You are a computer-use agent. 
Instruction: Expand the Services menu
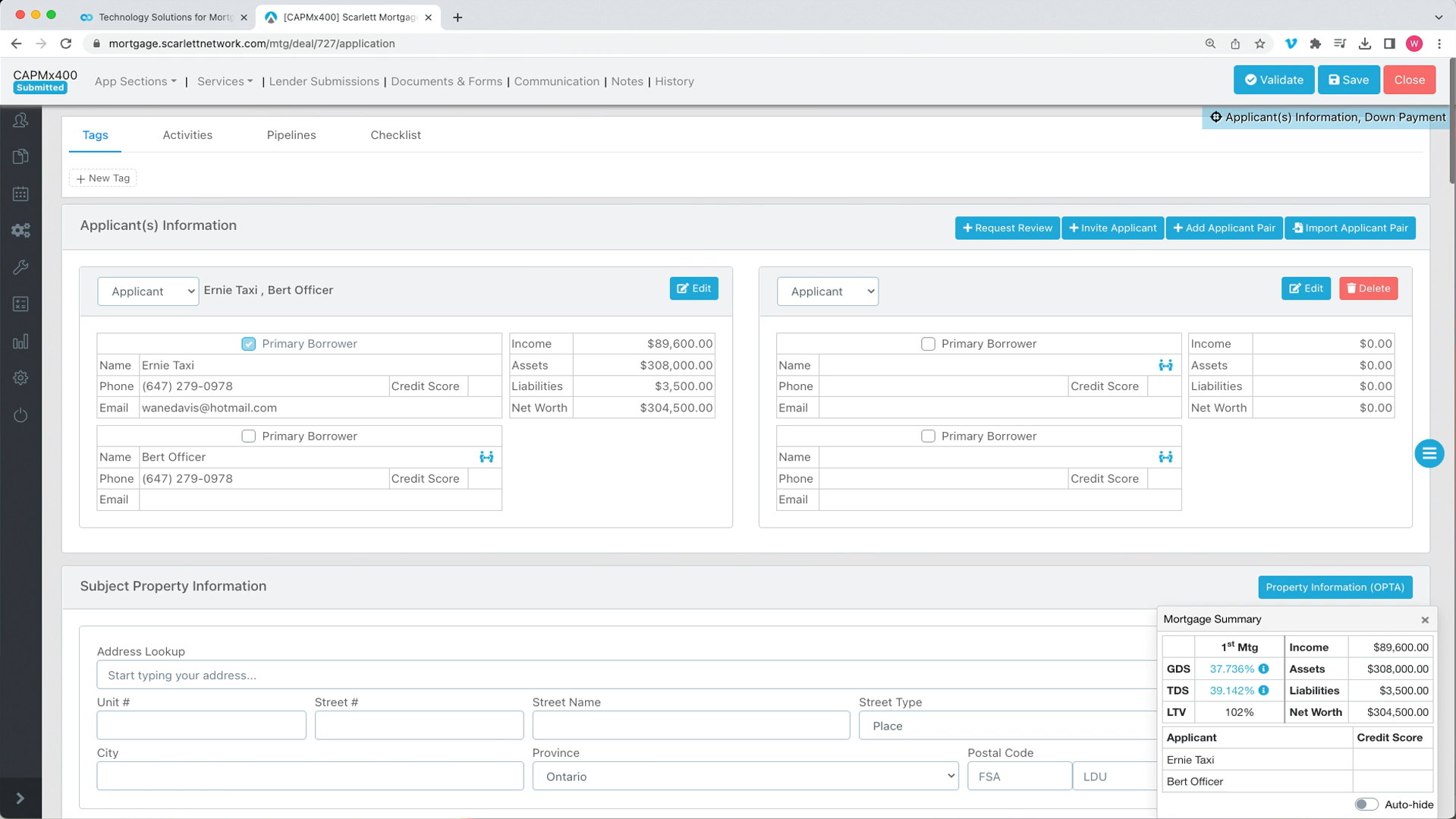pos(225,81)
